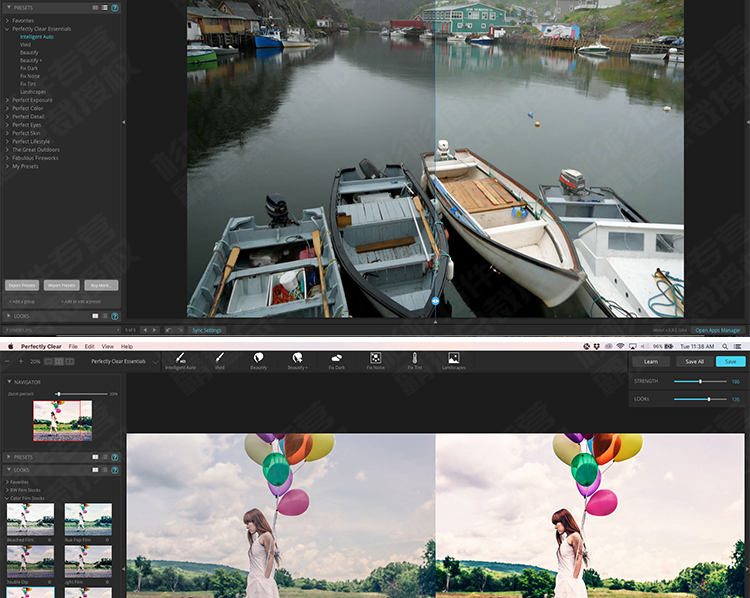Apply the Vivid preset brush icon

point(220,358)
